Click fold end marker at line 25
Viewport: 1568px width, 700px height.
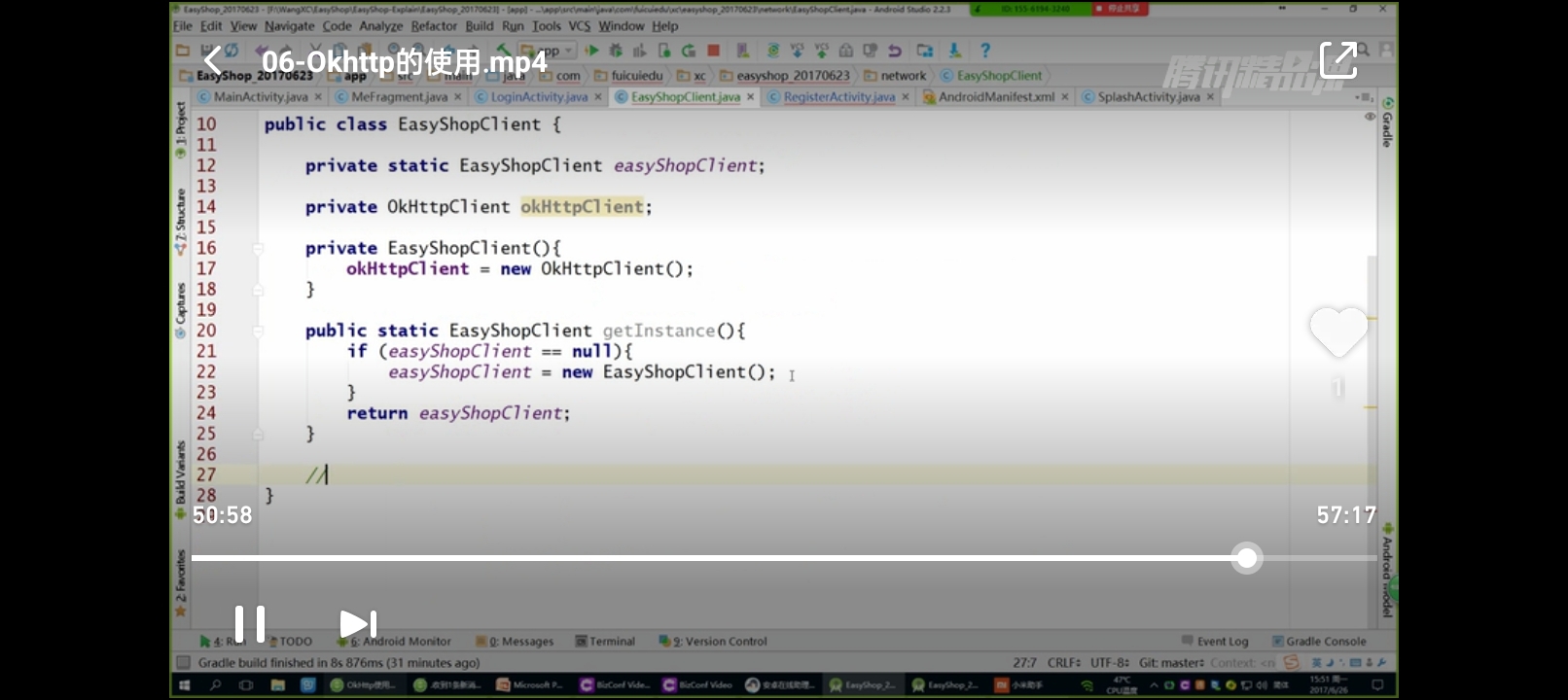click(x=258, y=435)
